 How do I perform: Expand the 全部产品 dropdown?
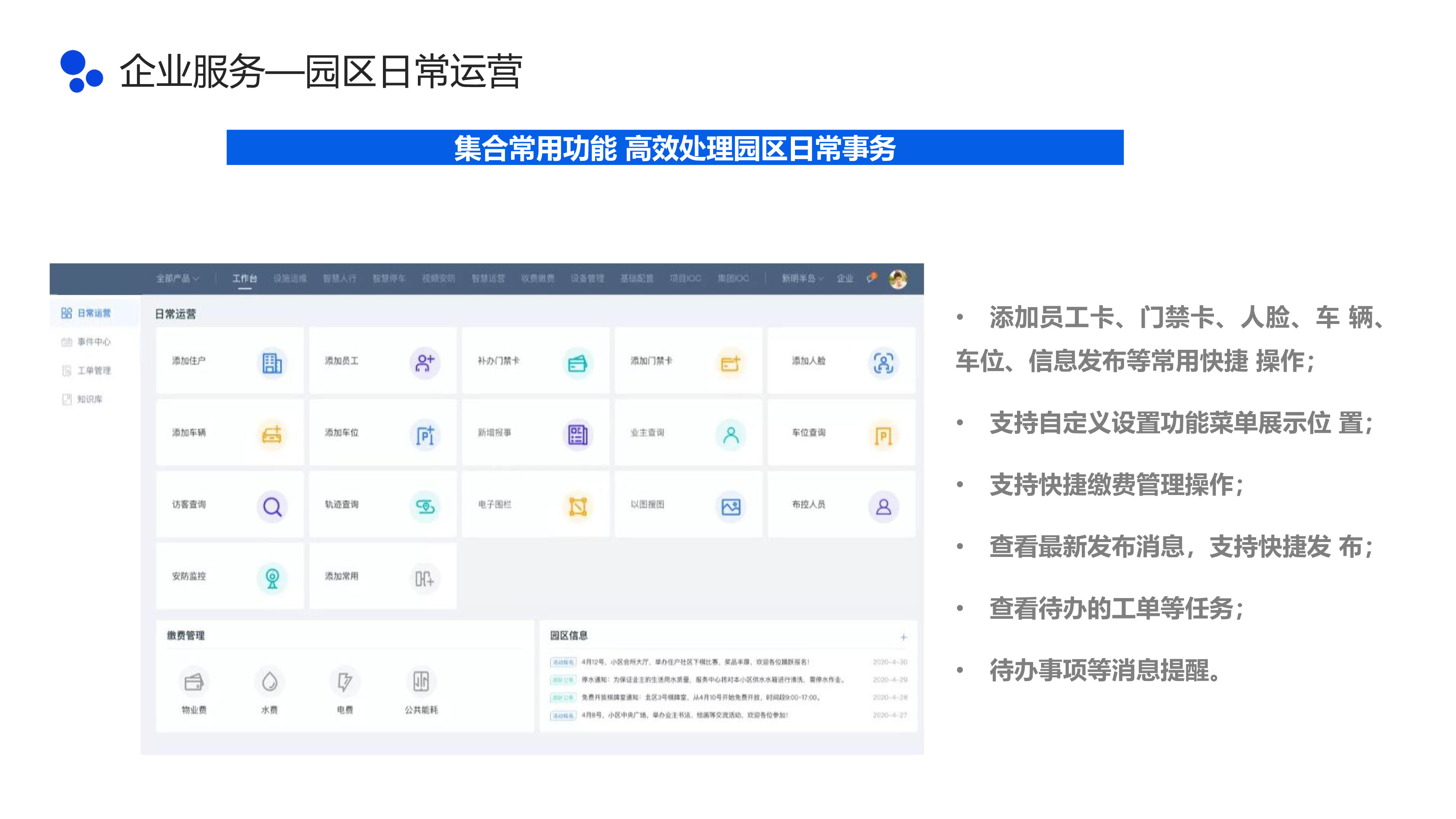178,279
